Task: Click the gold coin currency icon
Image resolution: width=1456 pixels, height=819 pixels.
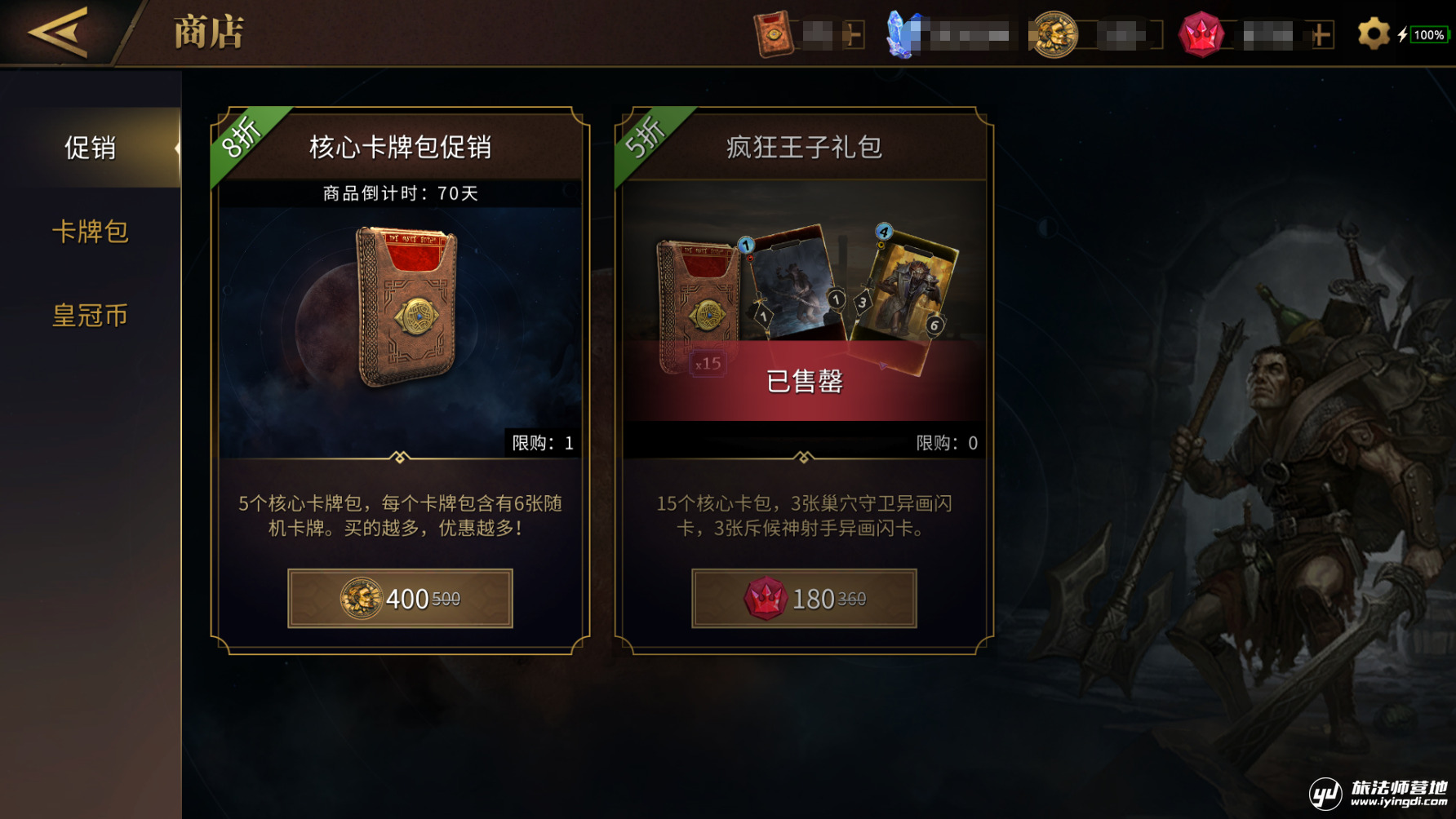Action: coord(1053,34)
